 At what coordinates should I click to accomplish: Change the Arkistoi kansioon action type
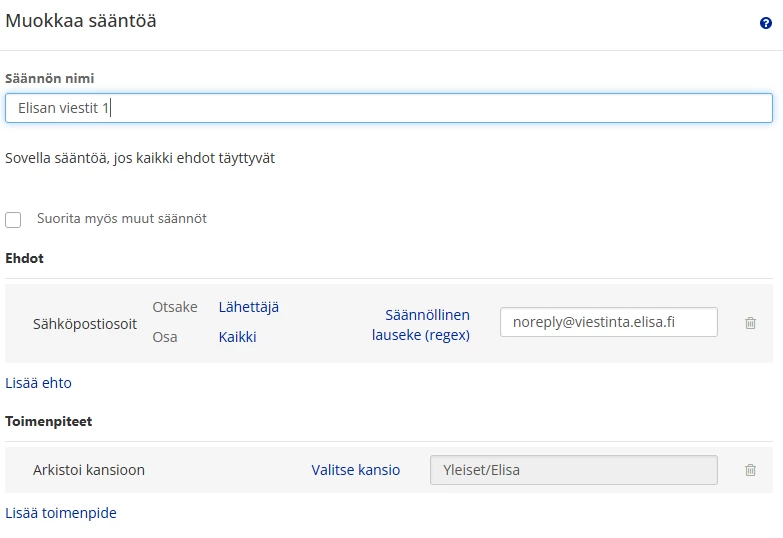[x=89, y=470]
